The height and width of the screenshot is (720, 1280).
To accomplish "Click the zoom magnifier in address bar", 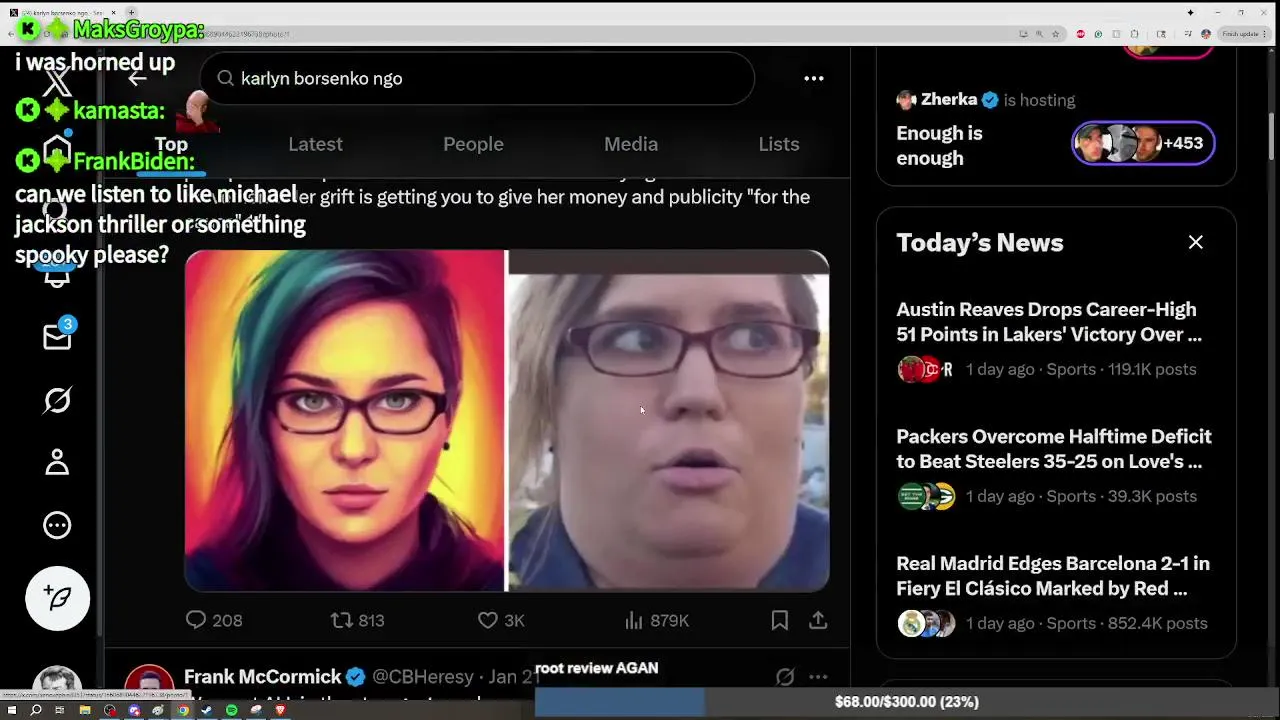I will (1039, 34).
